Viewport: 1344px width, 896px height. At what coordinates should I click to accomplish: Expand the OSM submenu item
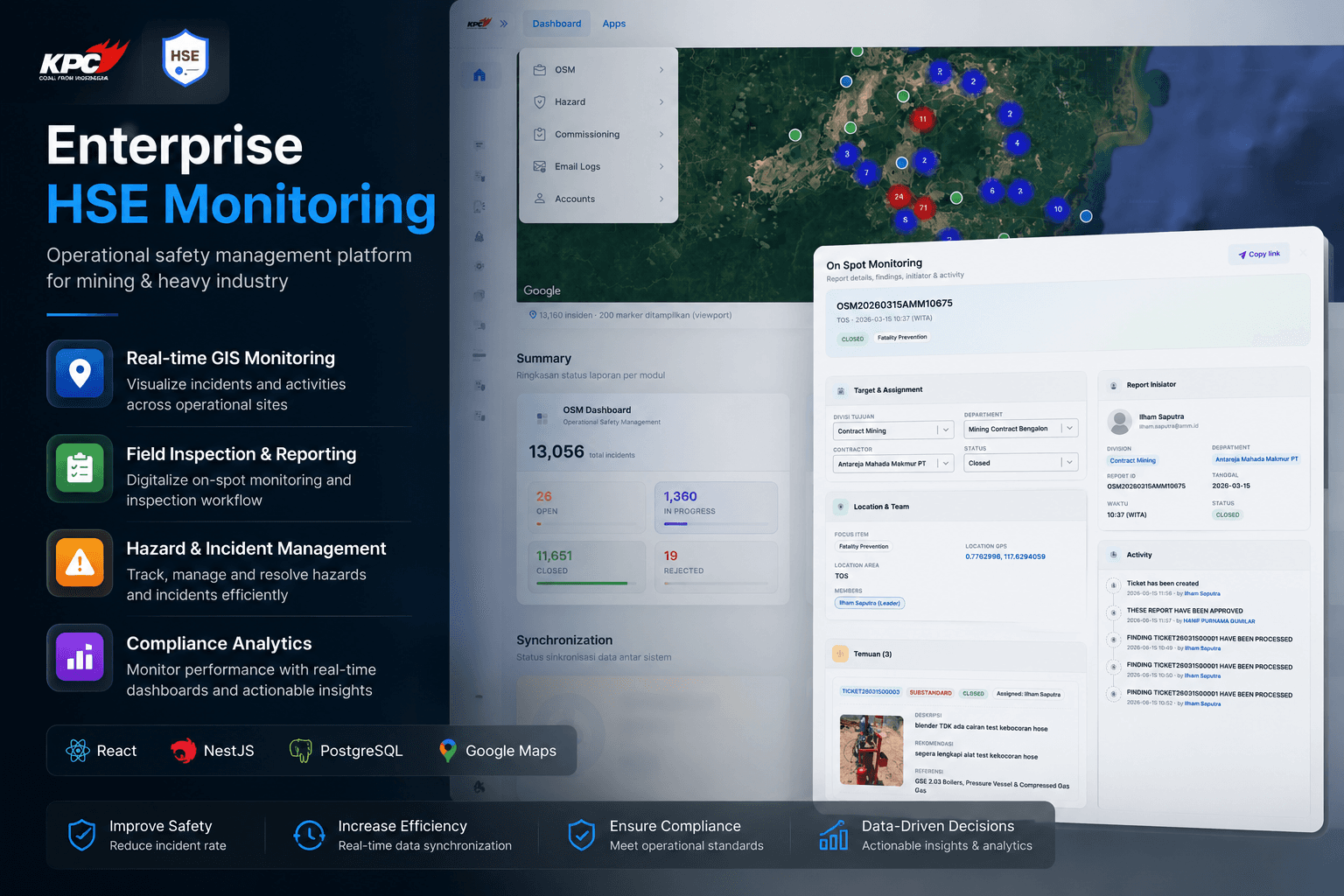598,69
